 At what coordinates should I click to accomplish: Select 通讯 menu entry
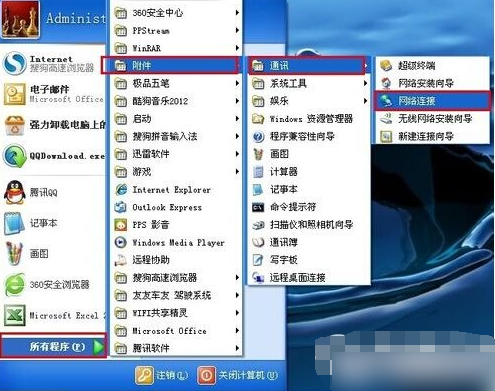coord(306,65)
